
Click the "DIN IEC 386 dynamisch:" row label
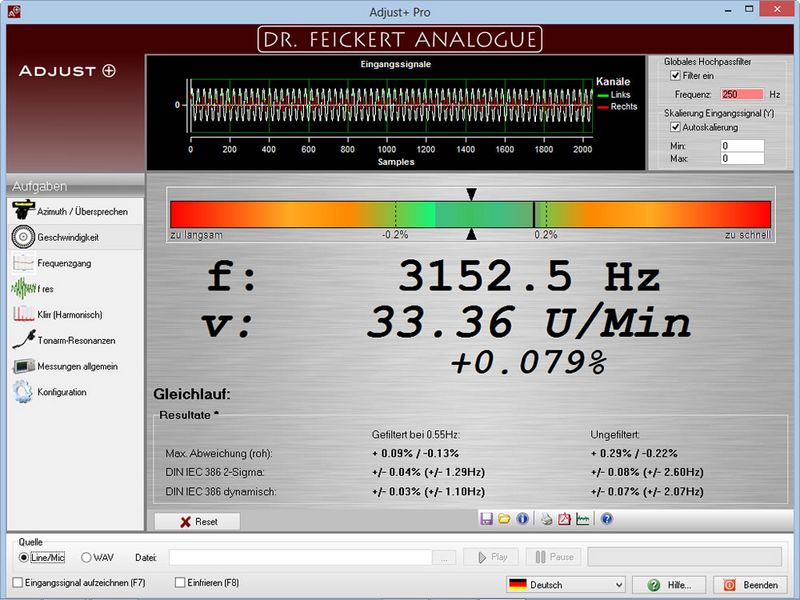221,492
